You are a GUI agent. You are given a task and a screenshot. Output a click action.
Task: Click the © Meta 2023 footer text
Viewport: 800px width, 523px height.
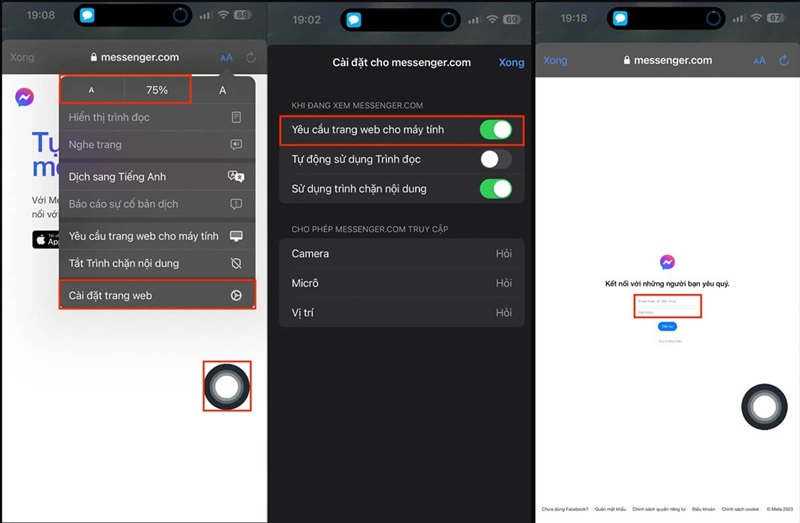[x=780, y=509]
